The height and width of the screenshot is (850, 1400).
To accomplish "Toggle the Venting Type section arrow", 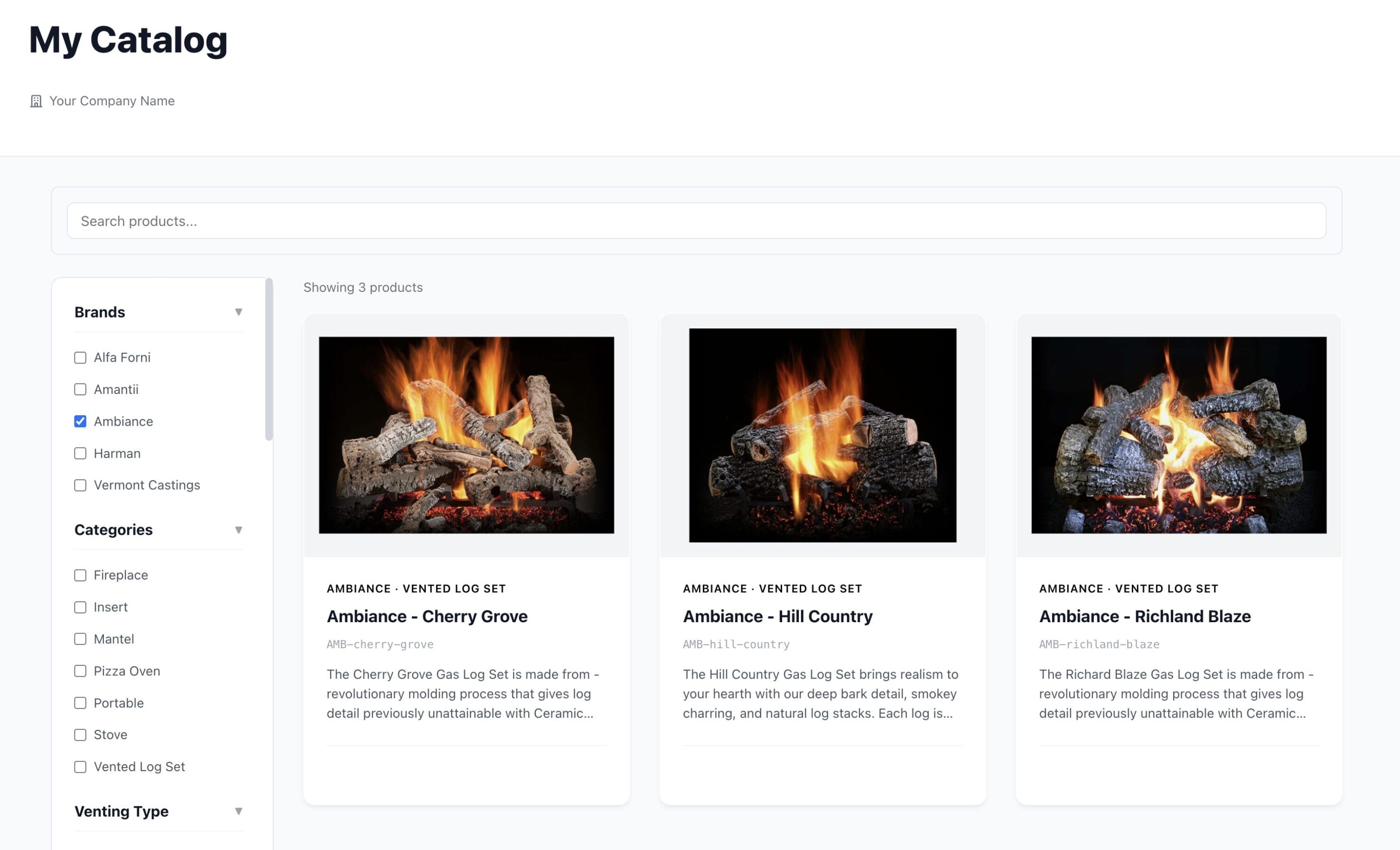I will click(x=238, y=811).
